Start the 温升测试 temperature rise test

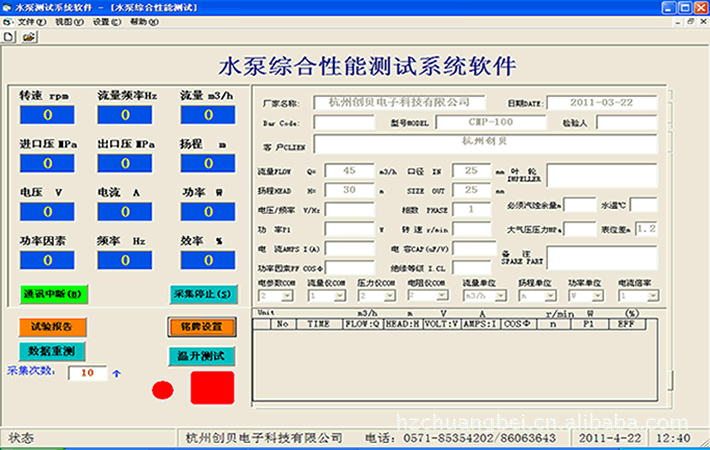[201, 356]
